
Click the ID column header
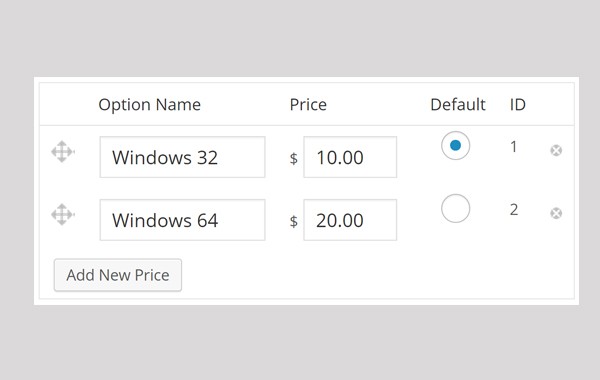(x=518, y=104)
